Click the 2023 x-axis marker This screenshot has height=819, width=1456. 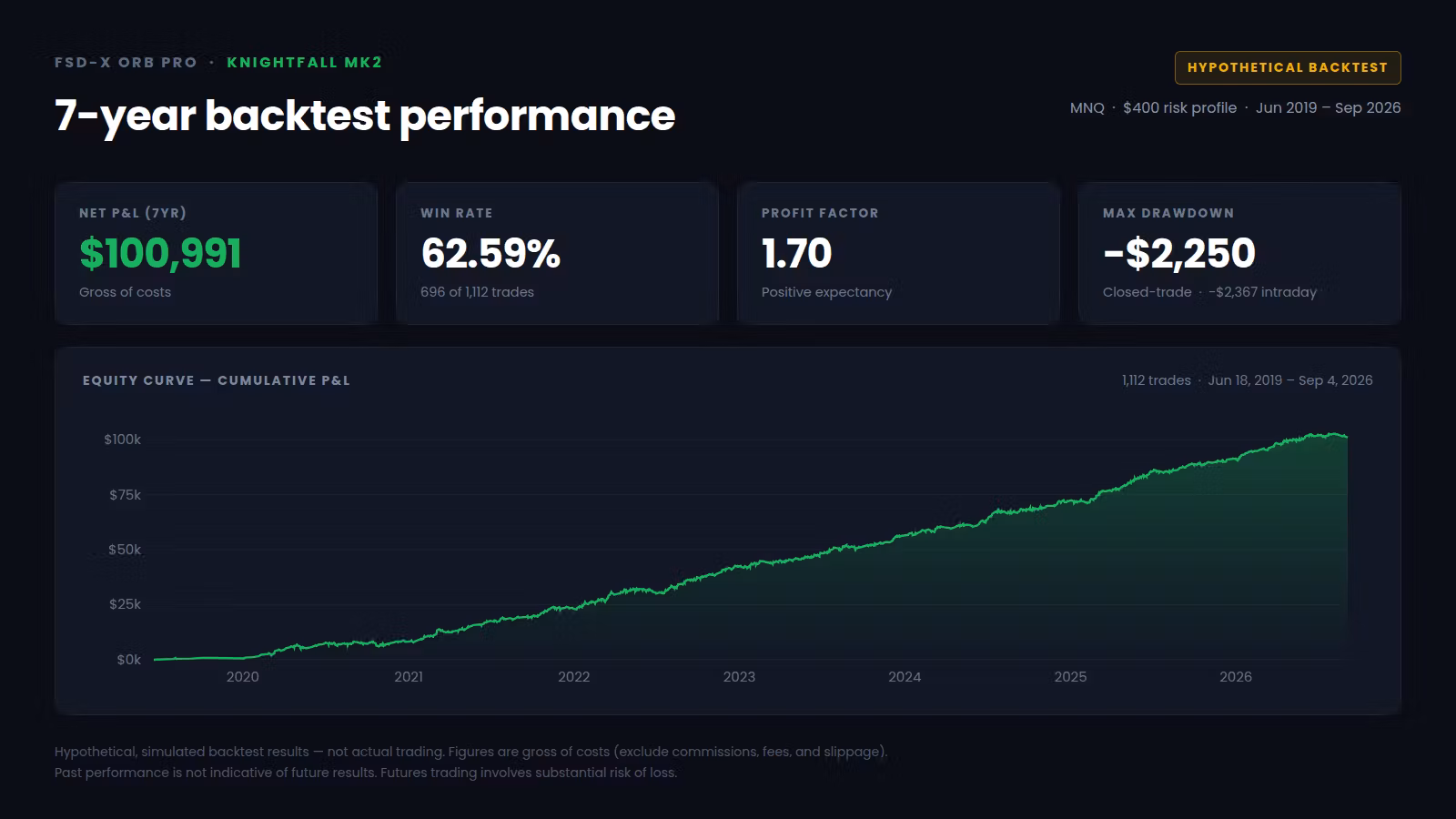coord(739,676)
